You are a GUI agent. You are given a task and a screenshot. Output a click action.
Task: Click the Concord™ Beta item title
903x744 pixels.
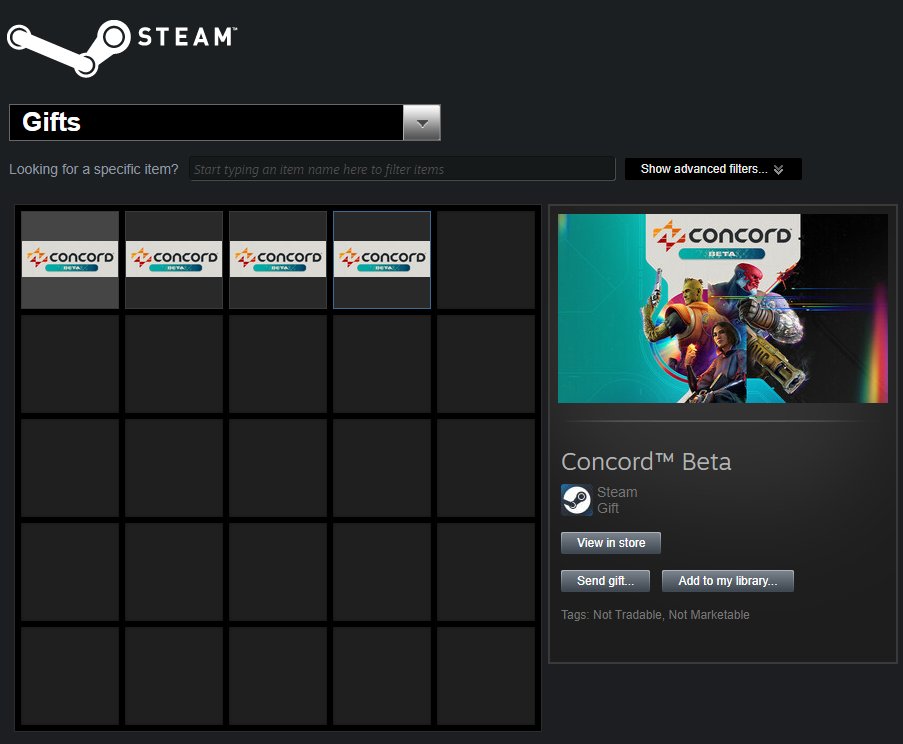[646, 462]
